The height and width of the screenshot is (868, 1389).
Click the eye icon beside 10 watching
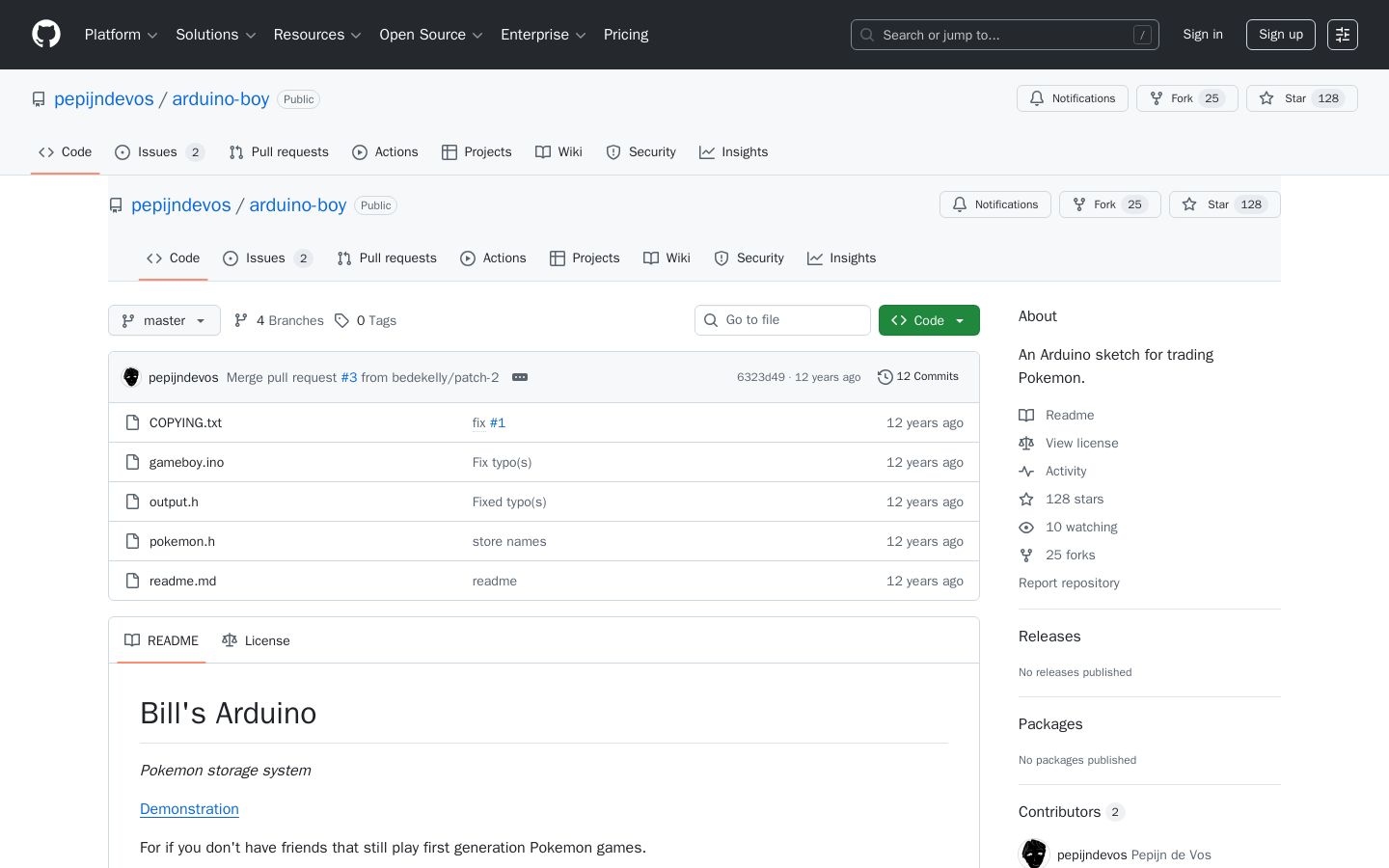(1026, 527)
